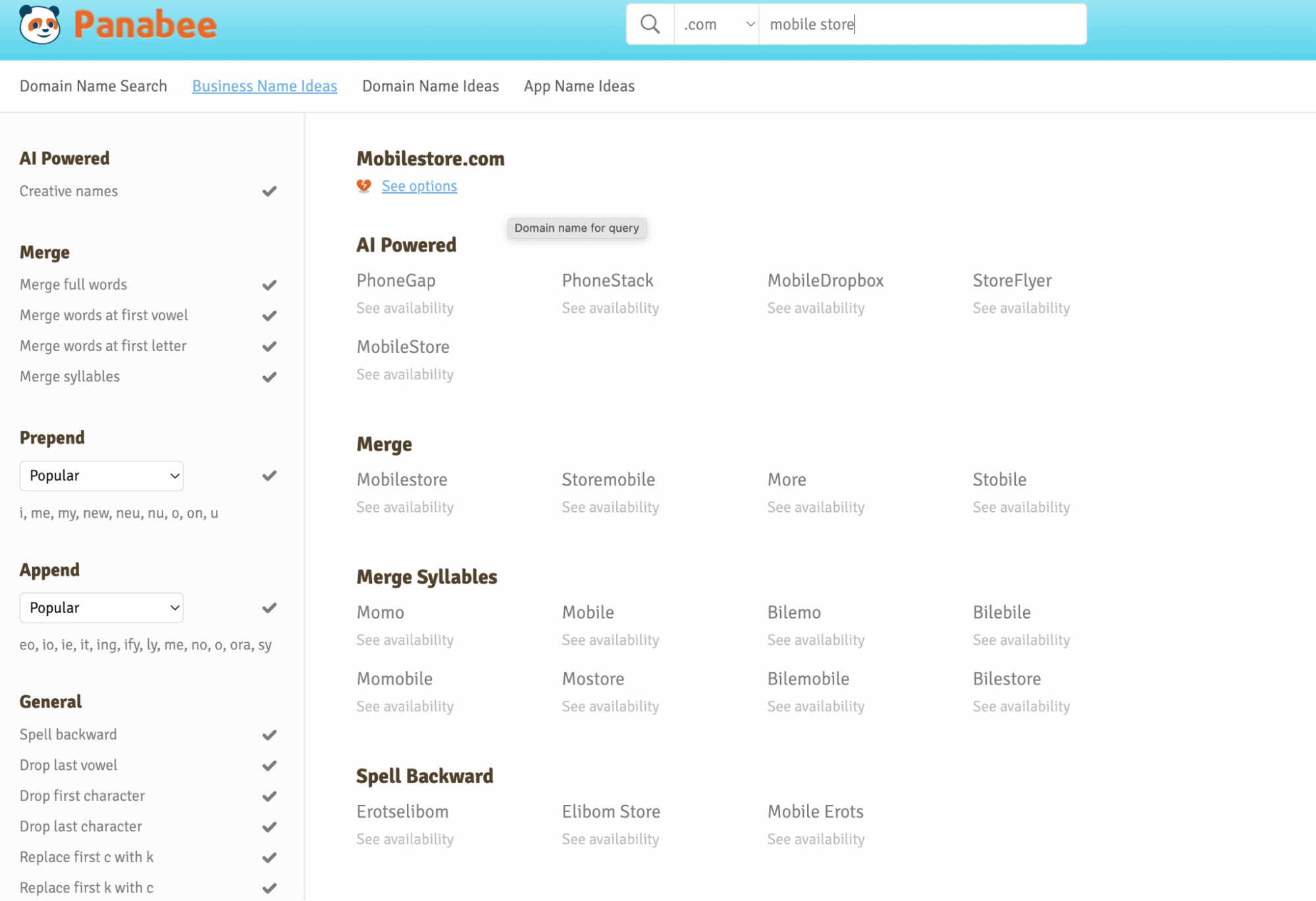Select the Momobile name suggestion
1316x901 pixels.
pos(395,679)
